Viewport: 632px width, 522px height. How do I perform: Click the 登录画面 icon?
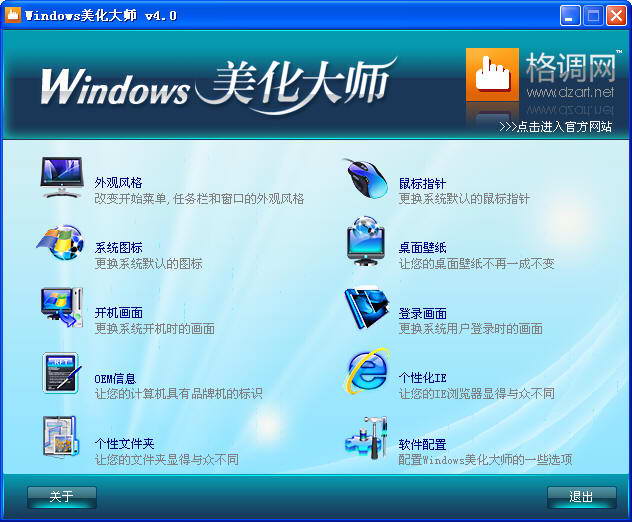point(366,308)
